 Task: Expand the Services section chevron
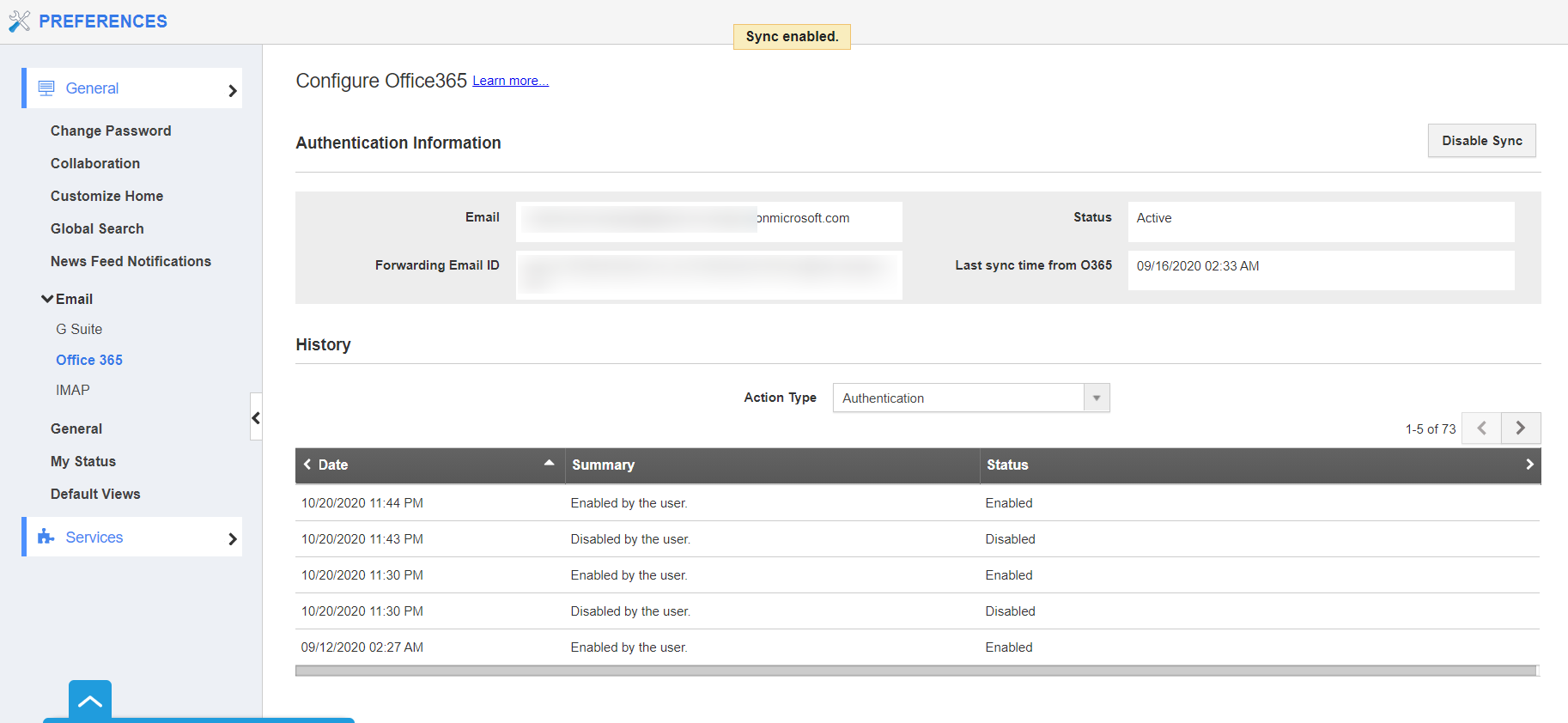pyautogui.click(x=232, y=538)
